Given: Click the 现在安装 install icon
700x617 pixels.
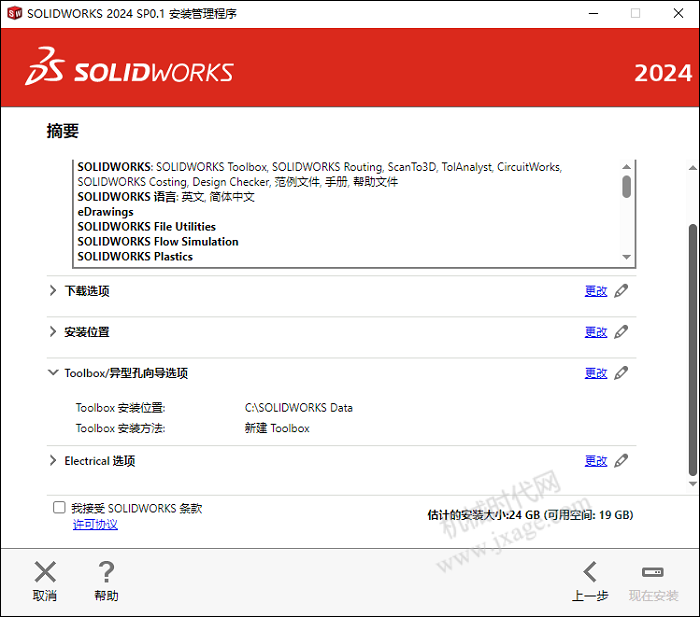Looking at the screenshot, I should pos(653,572).
